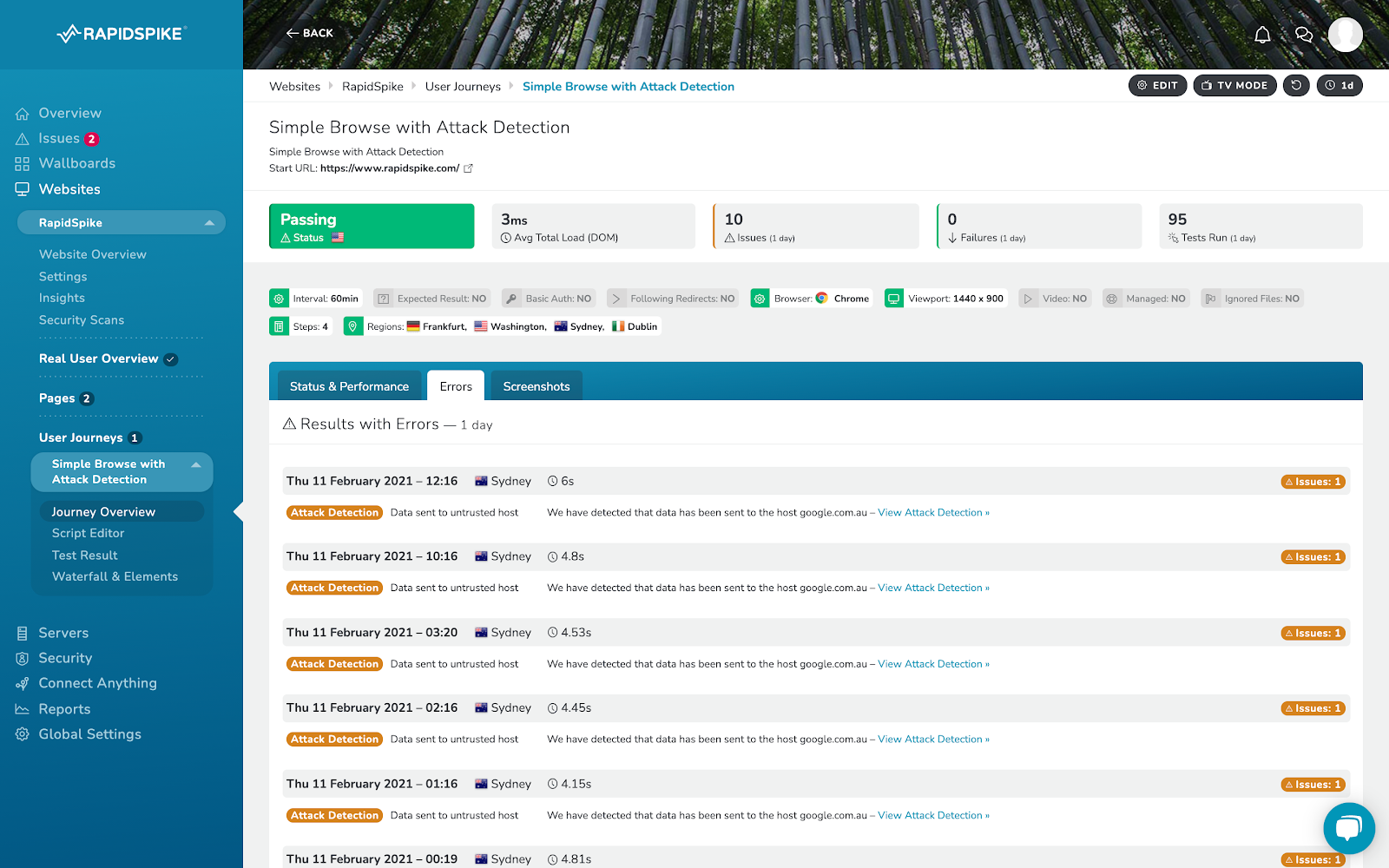
Task: Click the 10 Issues stat card
Action: (816, 227)
